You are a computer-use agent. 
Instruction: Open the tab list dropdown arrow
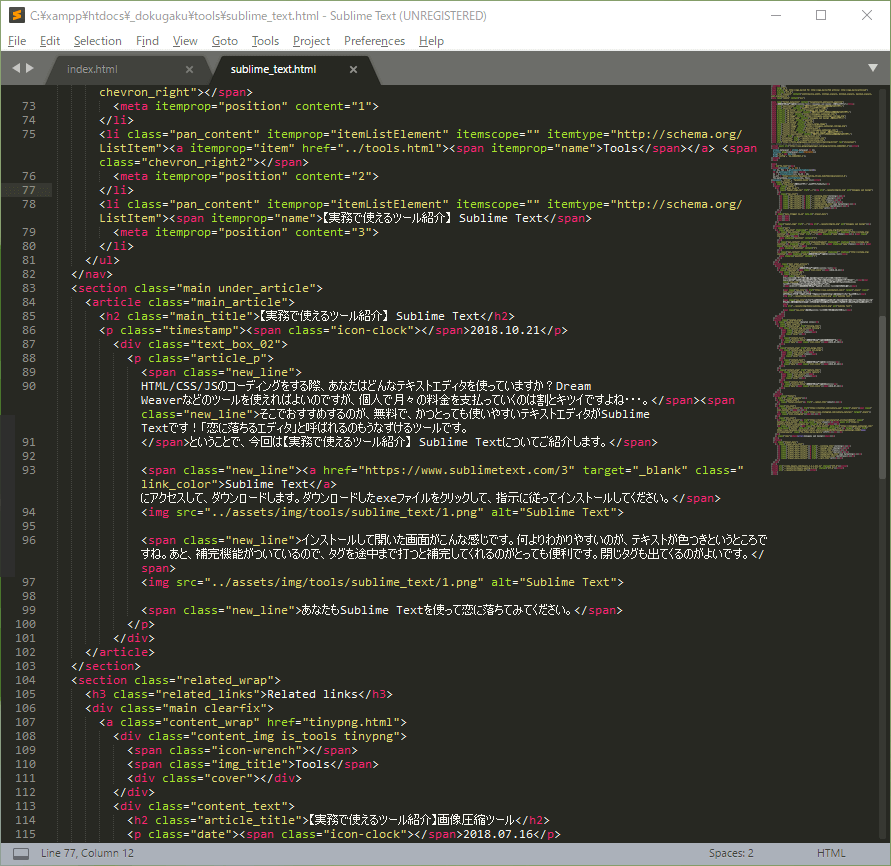(x=873, y=68)
